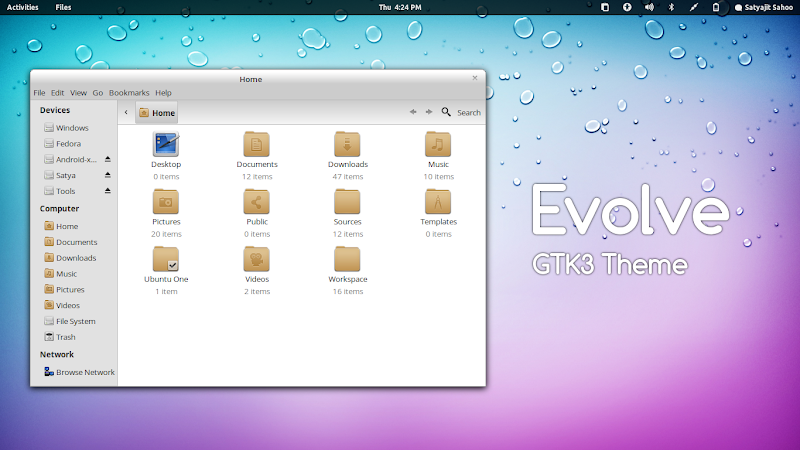
Task: Click the accessibility icon in top bar
Action: coord(627,7)
